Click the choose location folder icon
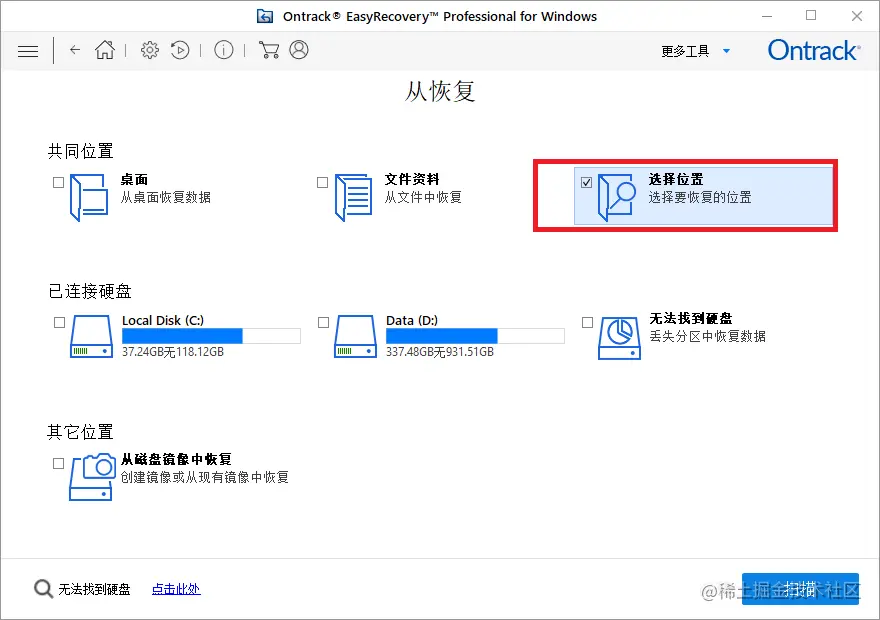Screen dimensions: 880x620 click(x=617, y=197)
